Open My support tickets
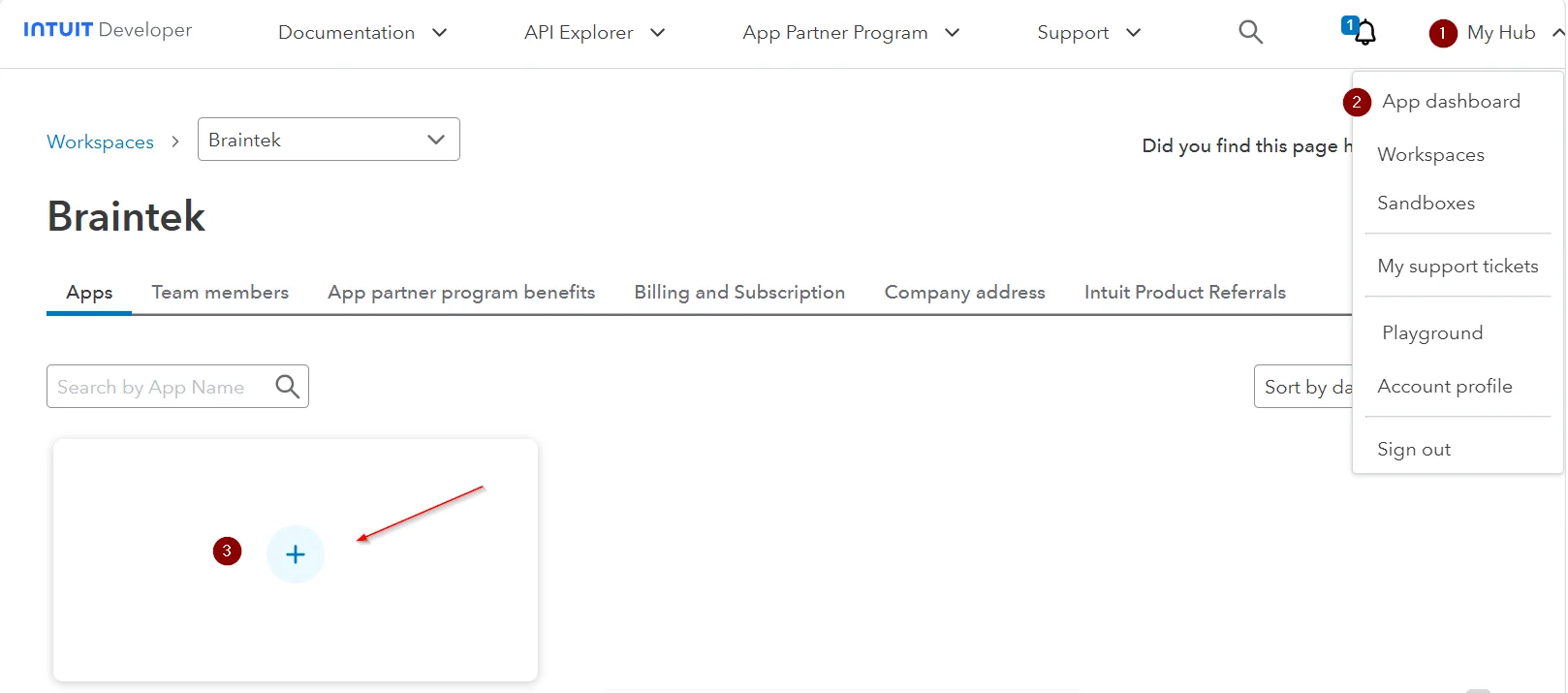1568x693 pixels. (1458, 266)
